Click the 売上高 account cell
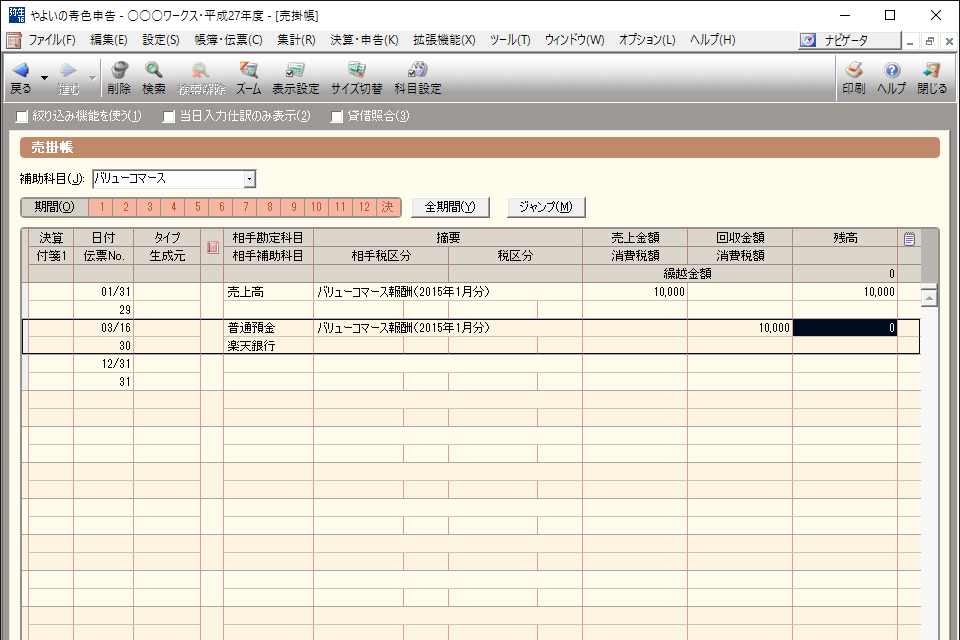 (x=268, y=292)
